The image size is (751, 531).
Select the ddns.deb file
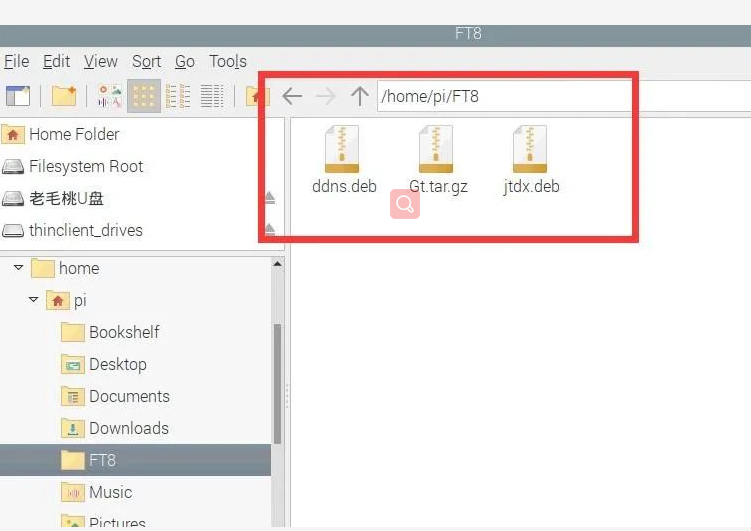tap(343, 160)
